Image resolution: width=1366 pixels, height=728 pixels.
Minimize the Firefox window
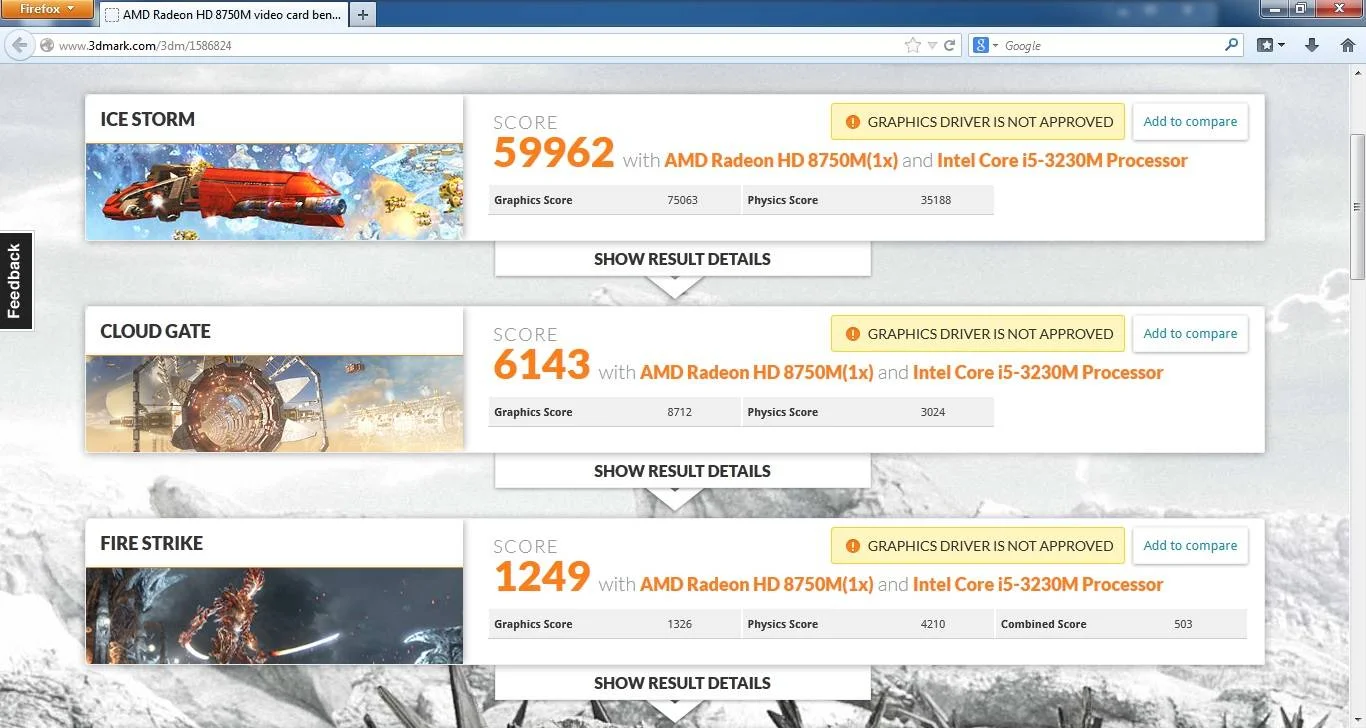[1273, 8]
